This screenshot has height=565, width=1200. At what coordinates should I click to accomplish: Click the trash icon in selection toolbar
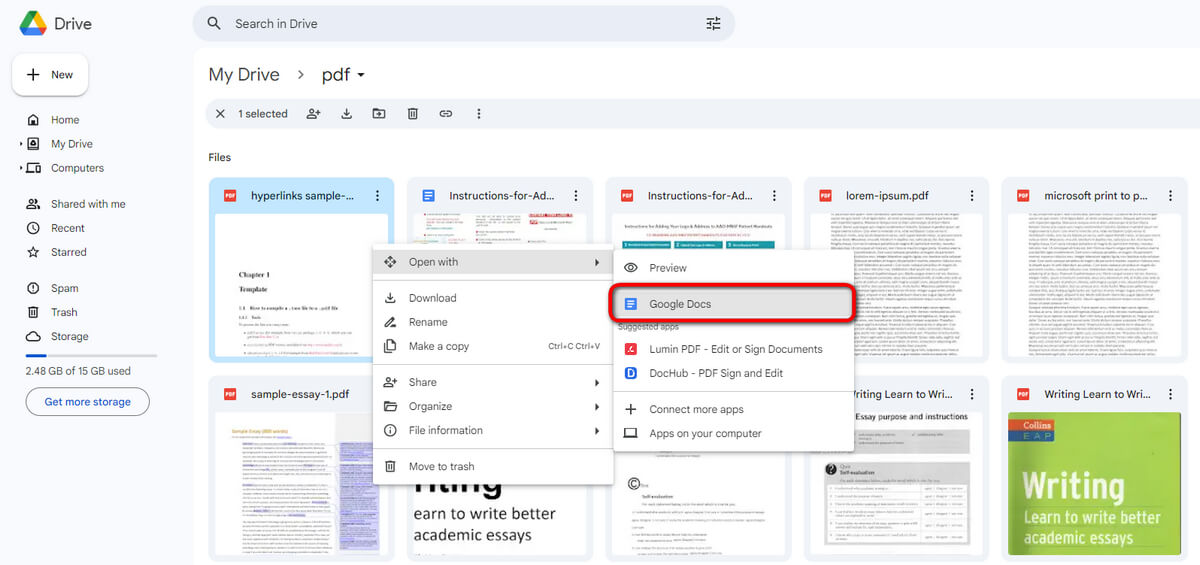(412, 114)
